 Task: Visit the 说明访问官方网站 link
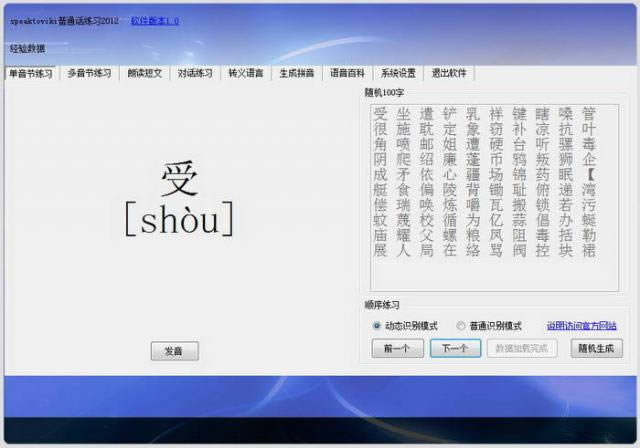click(x=581, y=326)
